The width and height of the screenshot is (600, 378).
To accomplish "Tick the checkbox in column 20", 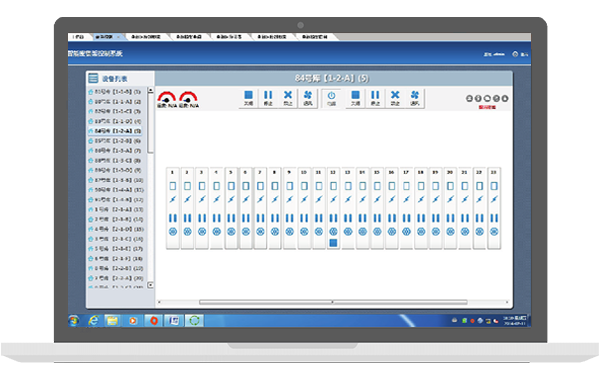I will pos(450,186).
